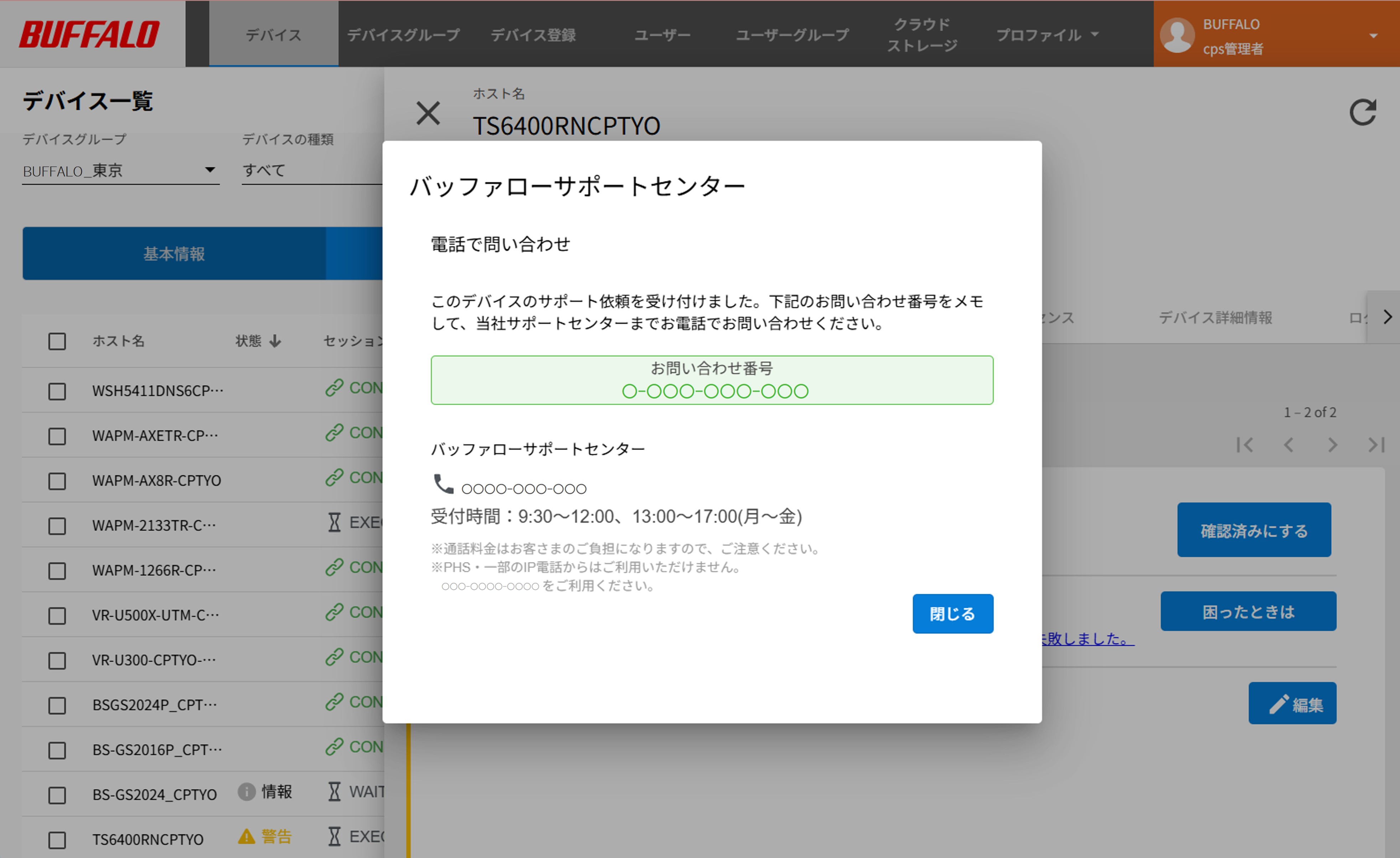Expand the プロファイル menu

[x=1047, y=35]
